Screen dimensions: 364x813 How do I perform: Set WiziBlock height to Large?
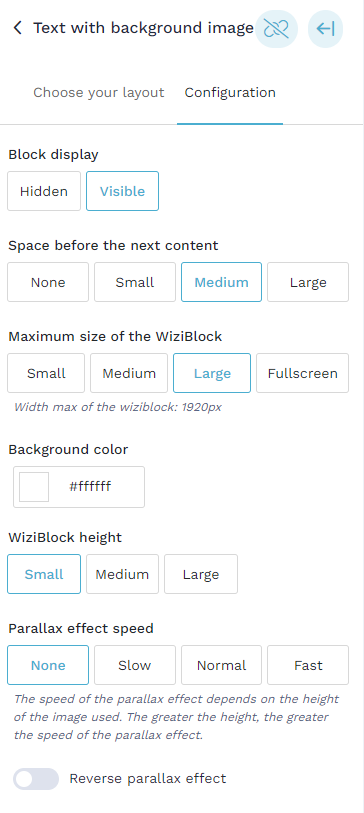pyautogui.click(x=201, y=574)
